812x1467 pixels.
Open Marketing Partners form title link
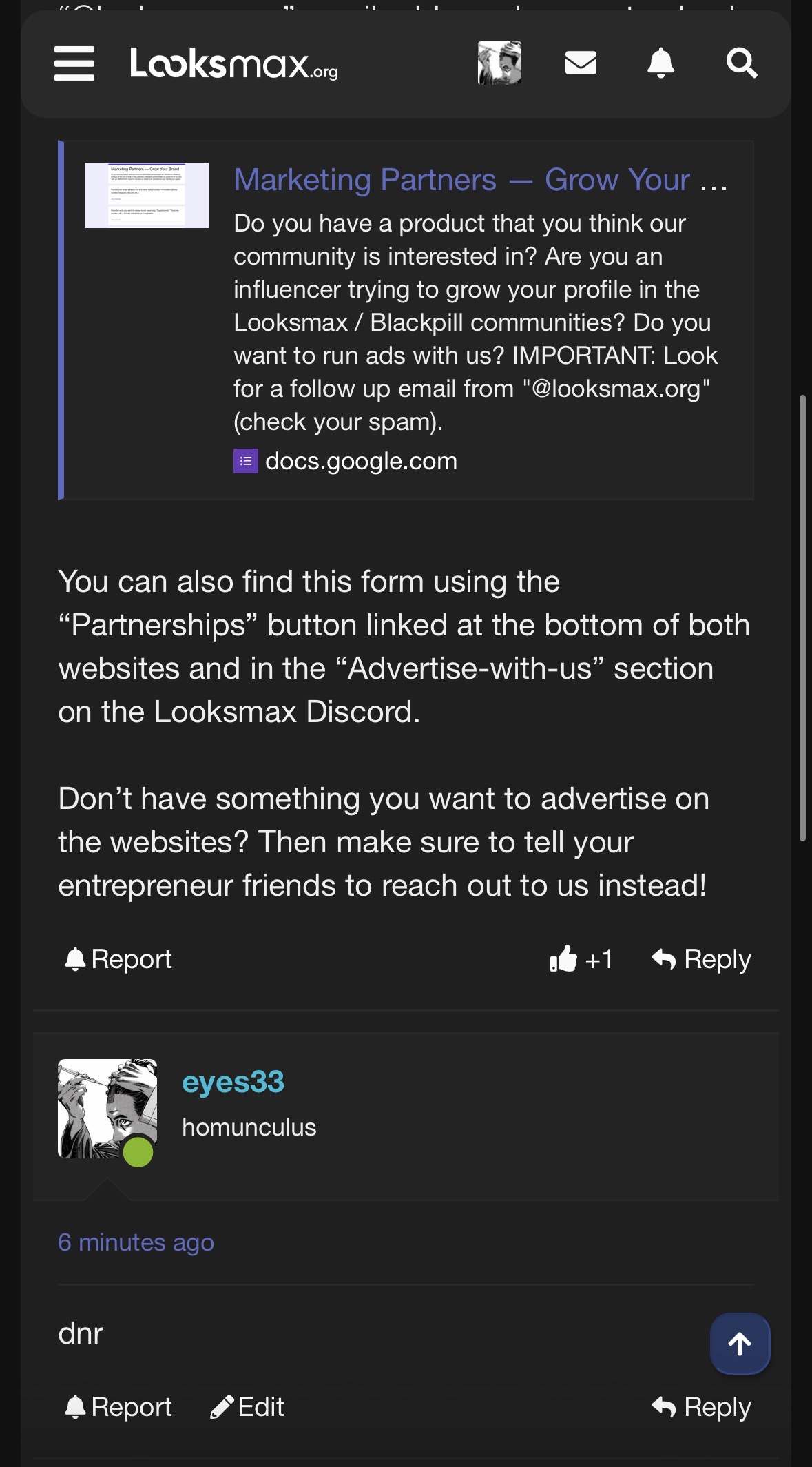click(x=480, y=180)
